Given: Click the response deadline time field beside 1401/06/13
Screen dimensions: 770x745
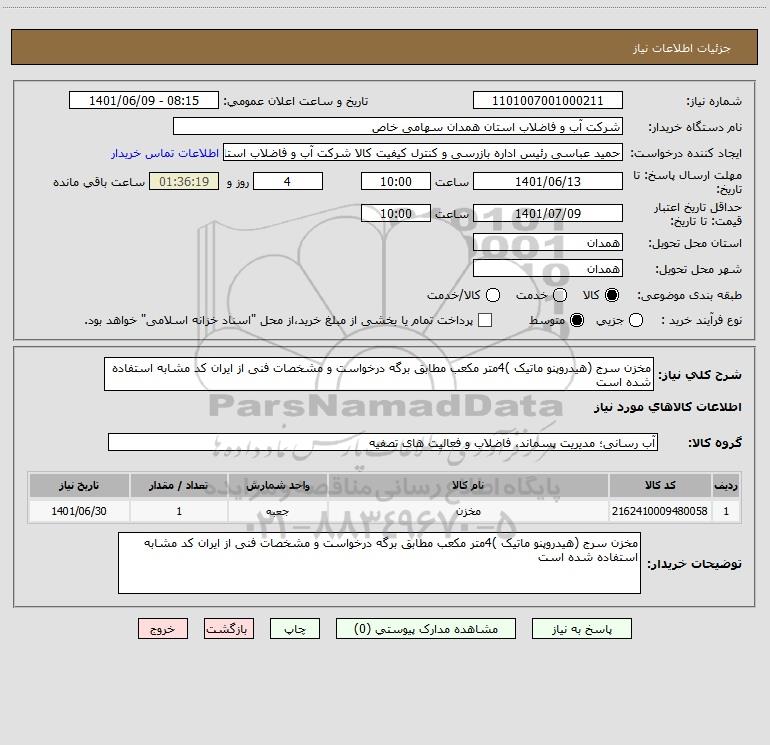Looking at the screenshot, I should (396, 181).
